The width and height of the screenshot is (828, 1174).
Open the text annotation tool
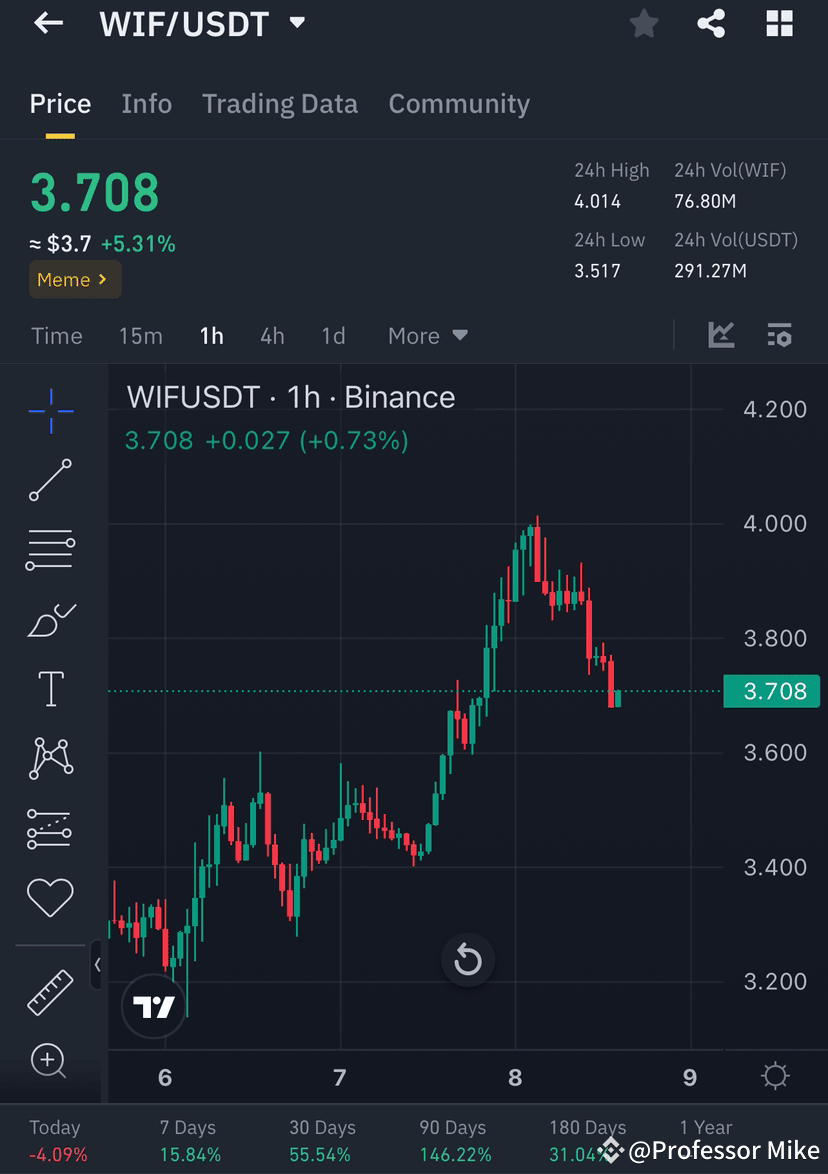tap(50, 688)
